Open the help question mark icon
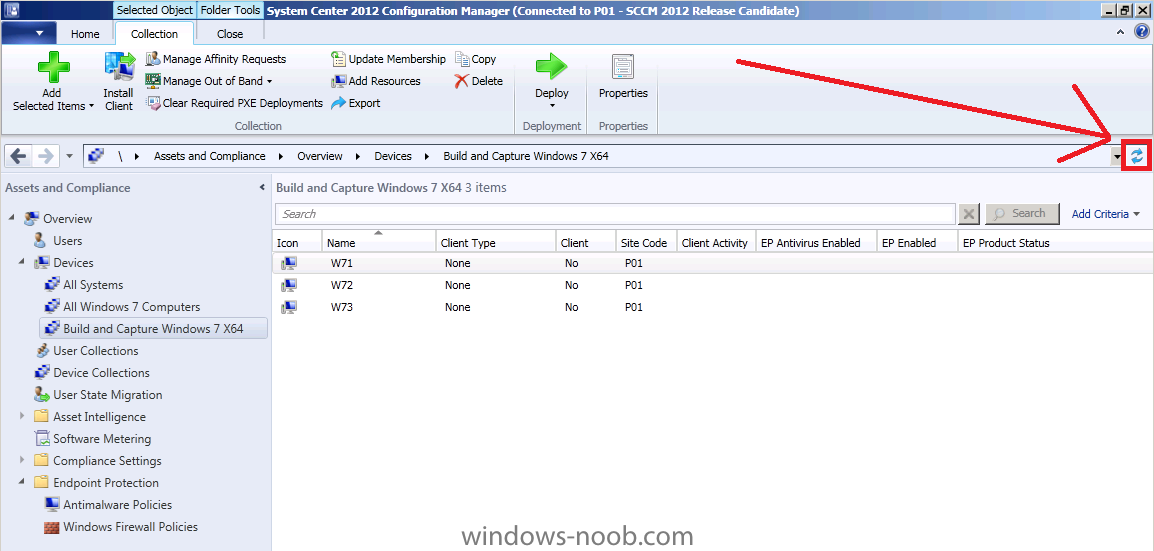Image resolution: width=1154 pixels, height=551 pixels. (x=1141, y=31)
